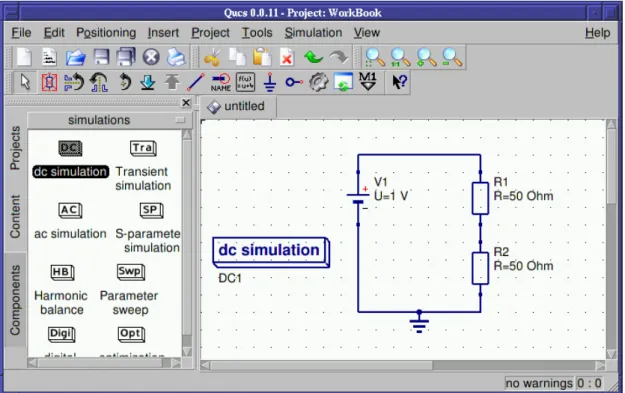625x393 pixels.
Task: Select the ac simulation component
Action: click(70, 221)
